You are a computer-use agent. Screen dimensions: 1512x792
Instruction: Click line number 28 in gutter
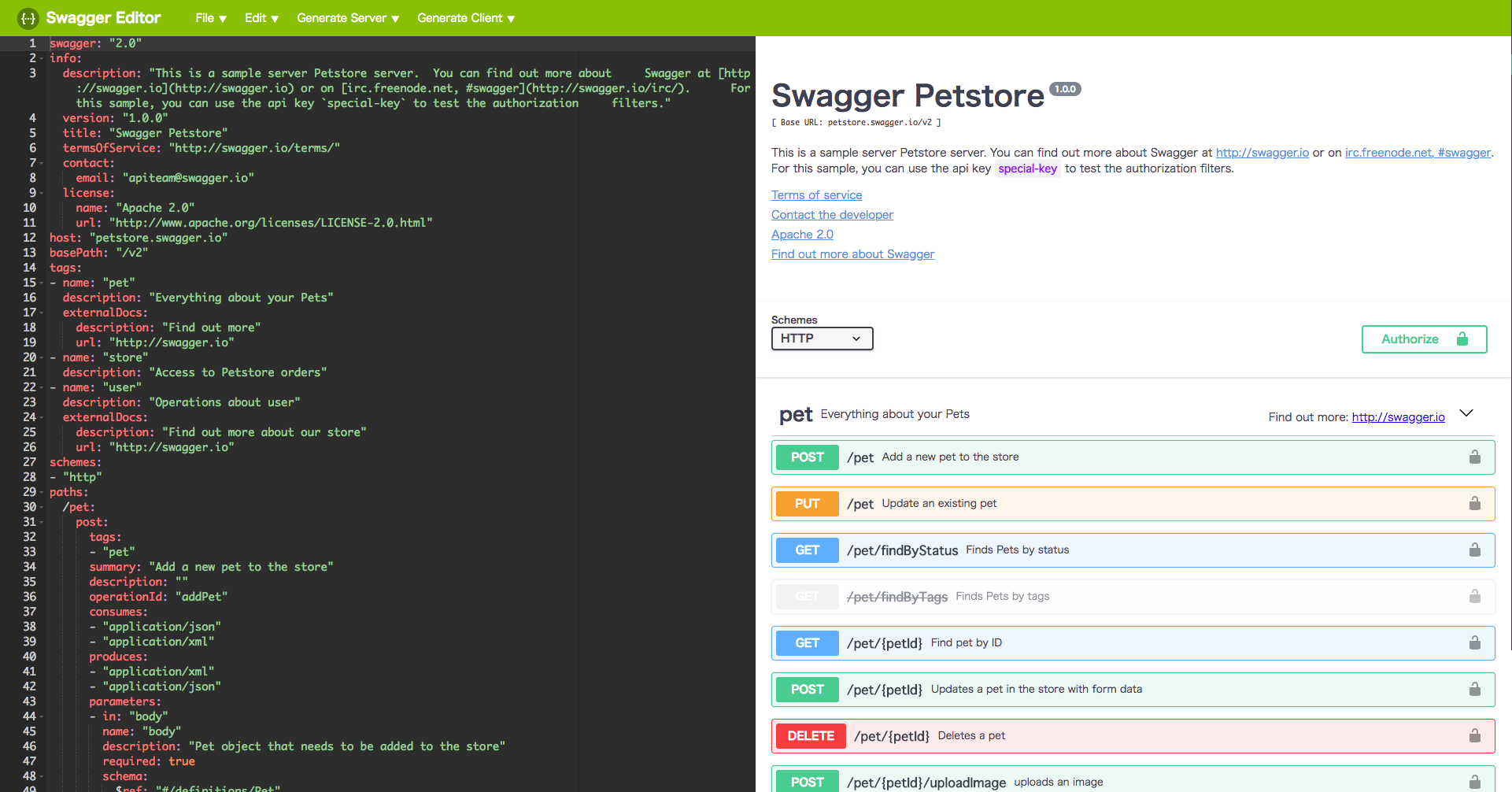click(x=29, y=477)
